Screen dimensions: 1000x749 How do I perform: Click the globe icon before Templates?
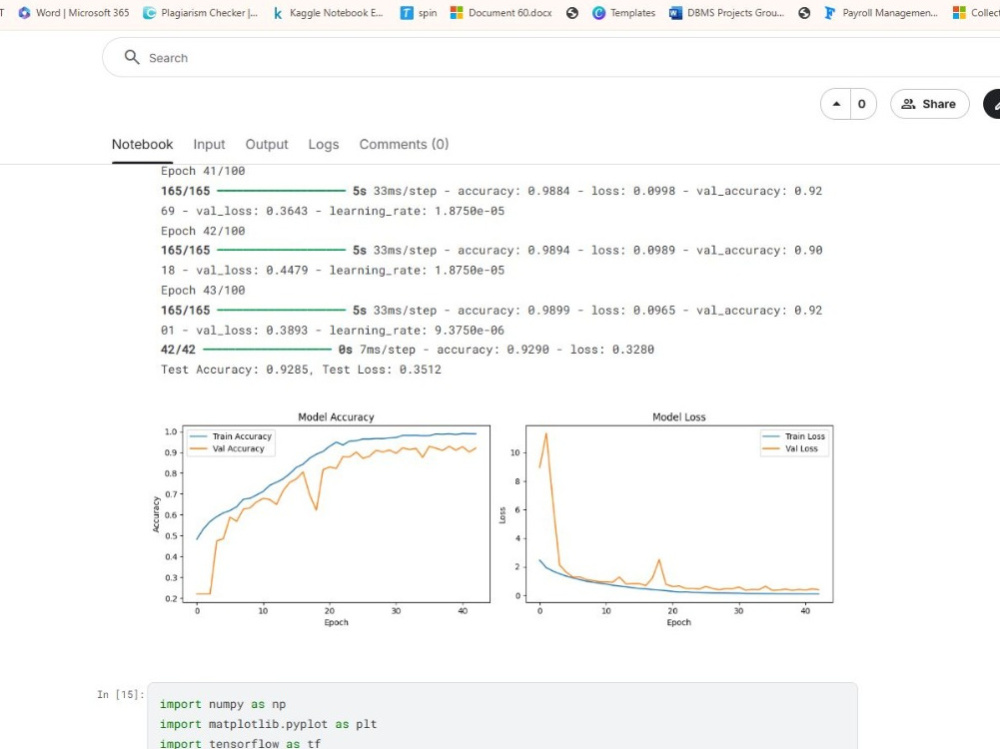[x=572, y=13]
